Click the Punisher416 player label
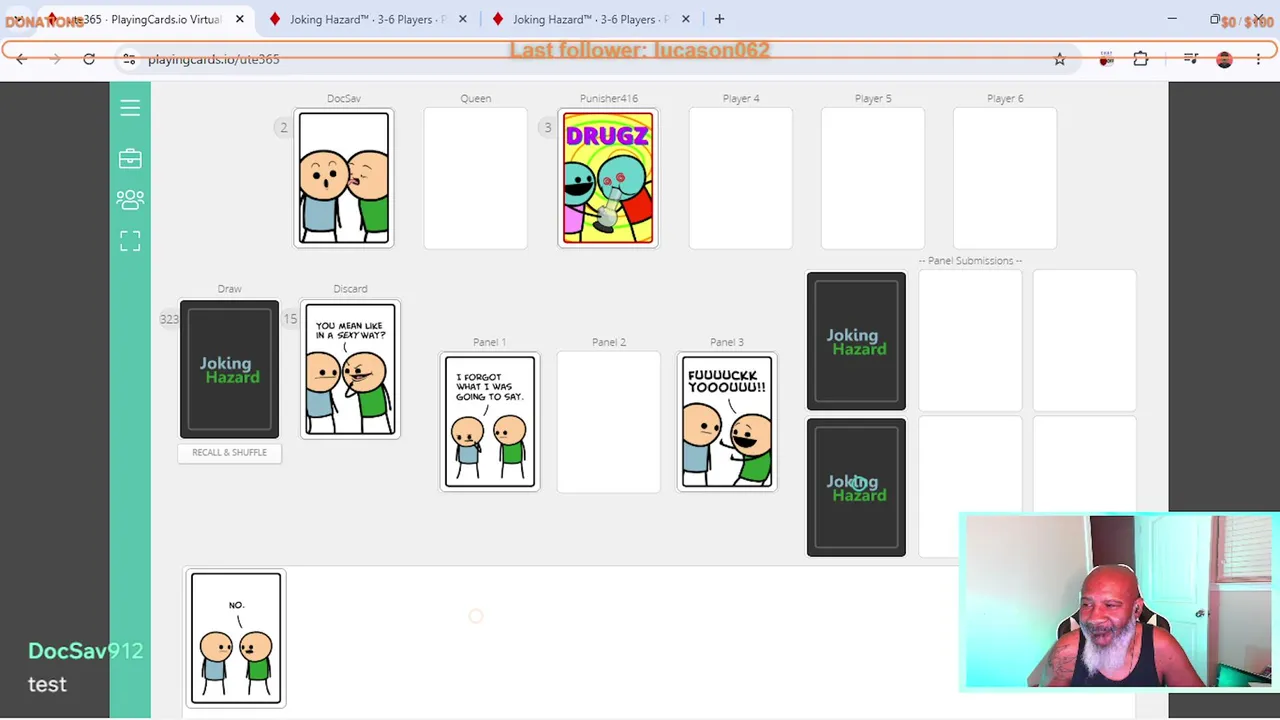Image resolution: width=1280 pixels, height=720 pixels. [609, 98]
